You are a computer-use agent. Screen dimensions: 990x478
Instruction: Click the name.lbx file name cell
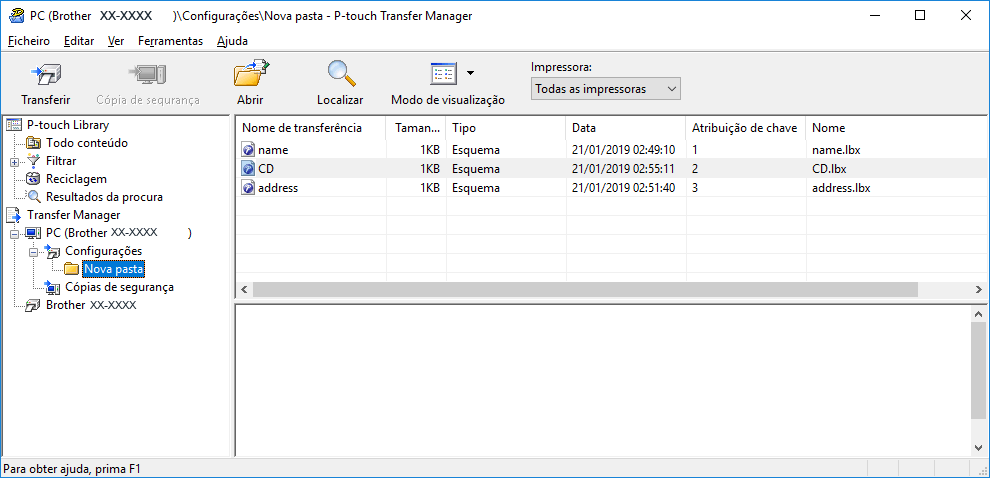click(x=836, y=150)
